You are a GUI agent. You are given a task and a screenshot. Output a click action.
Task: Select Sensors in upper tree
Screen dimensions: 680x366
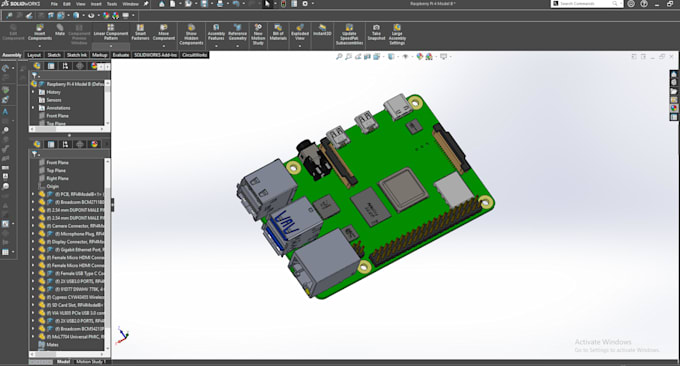pos(54,100)
